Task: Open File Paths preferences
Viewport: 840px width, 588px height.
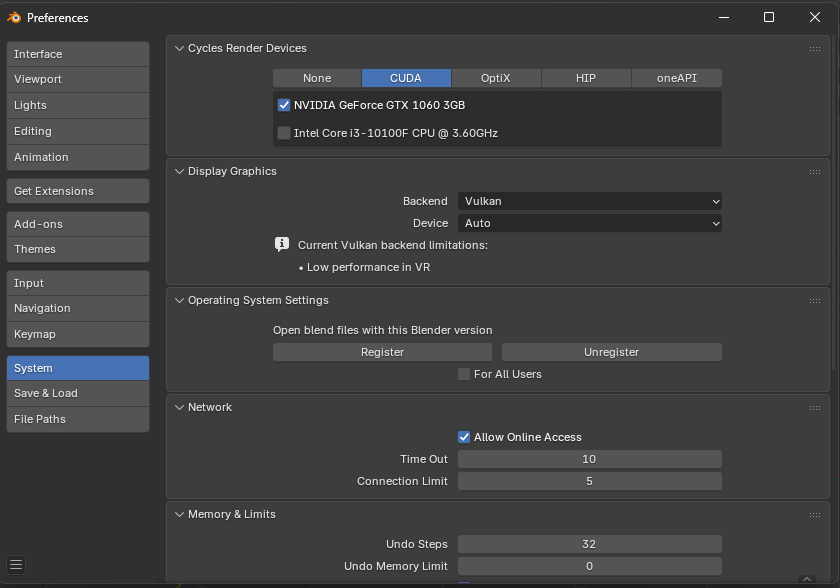Action: [78, 419]
